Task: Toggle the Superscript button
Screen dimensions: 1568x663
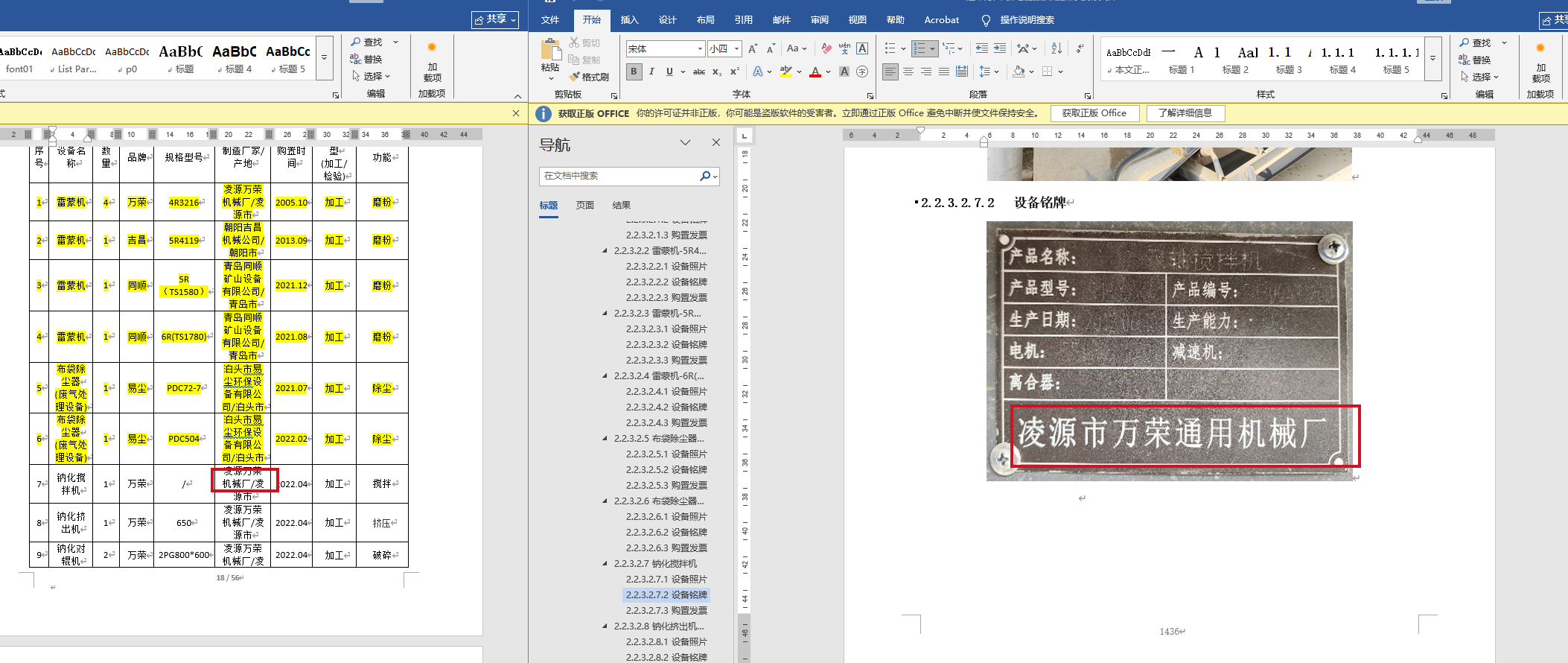Action: click(734, 72)
